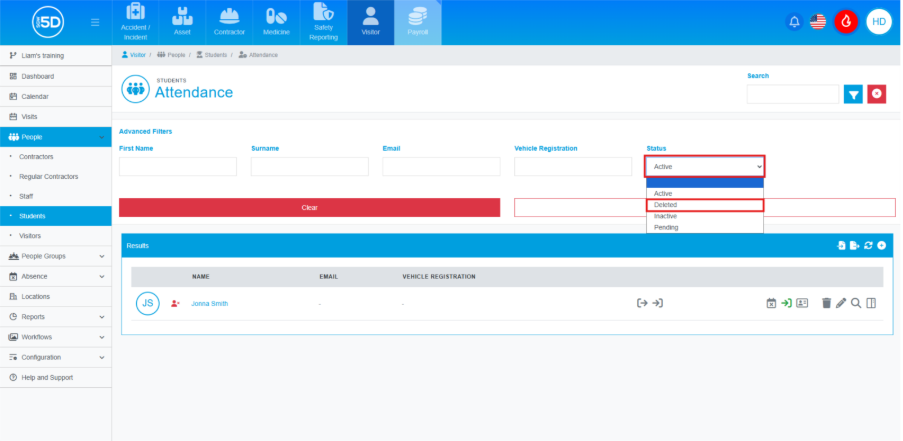Click the green sign-in arrow icon

tap(787, 303)
